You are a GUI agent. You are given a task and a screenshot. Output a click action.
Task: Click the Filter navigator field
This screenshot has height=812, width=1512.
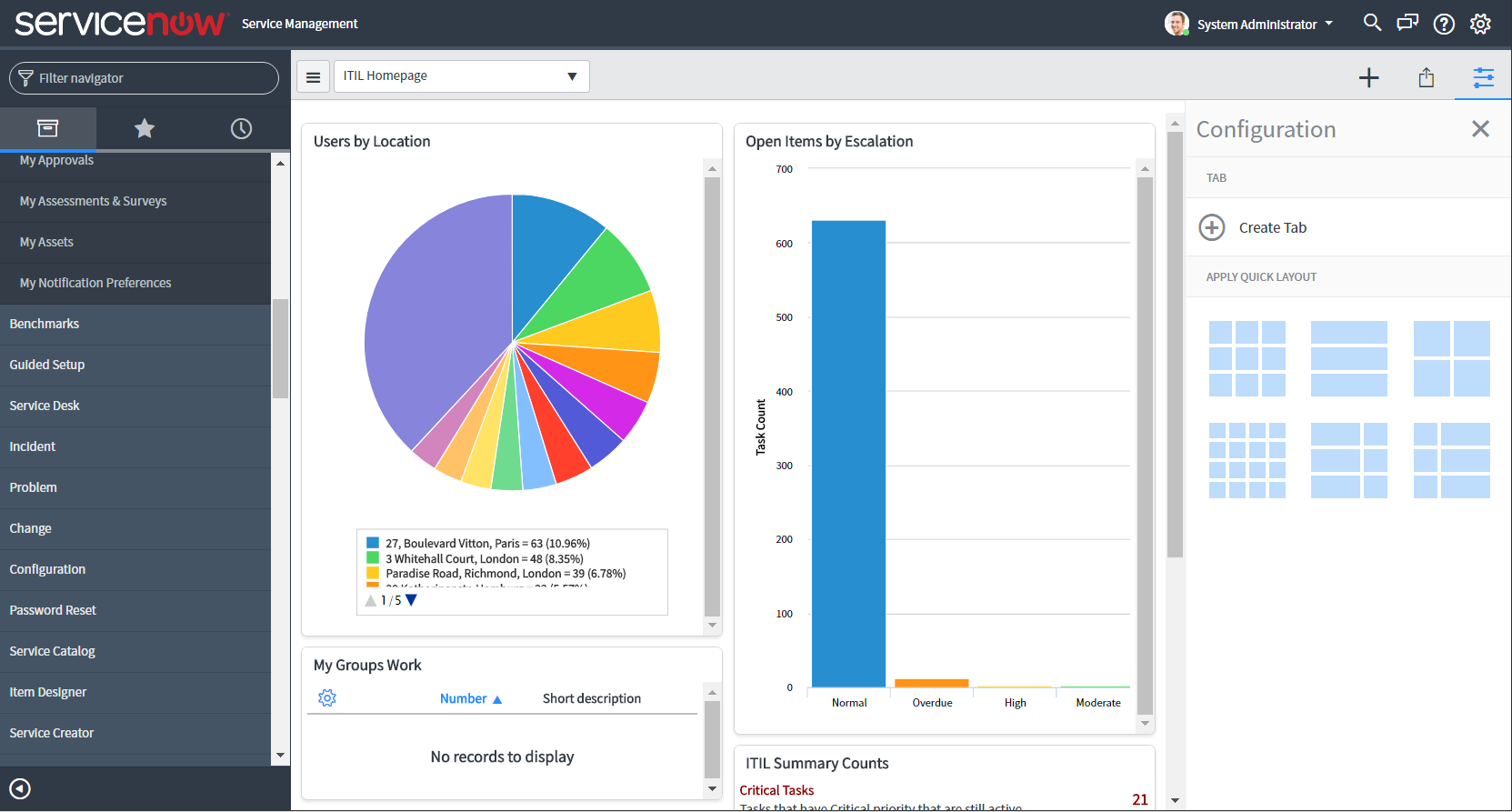(144, 78)
